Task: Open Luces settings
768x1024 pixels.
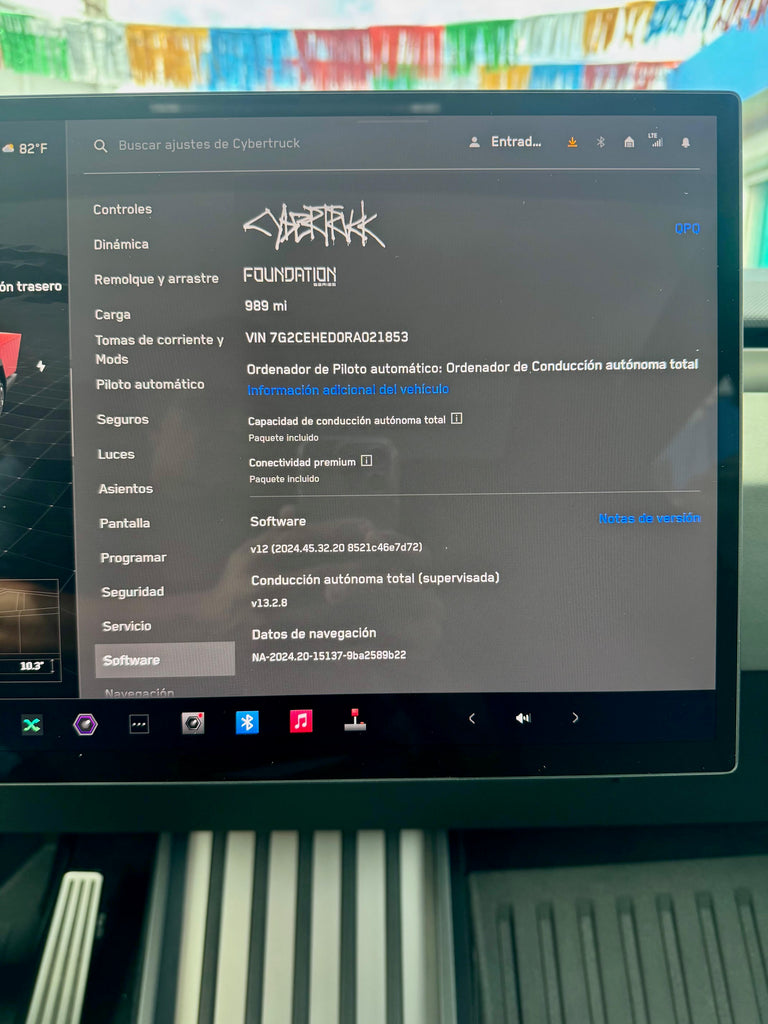Action: 116,454
